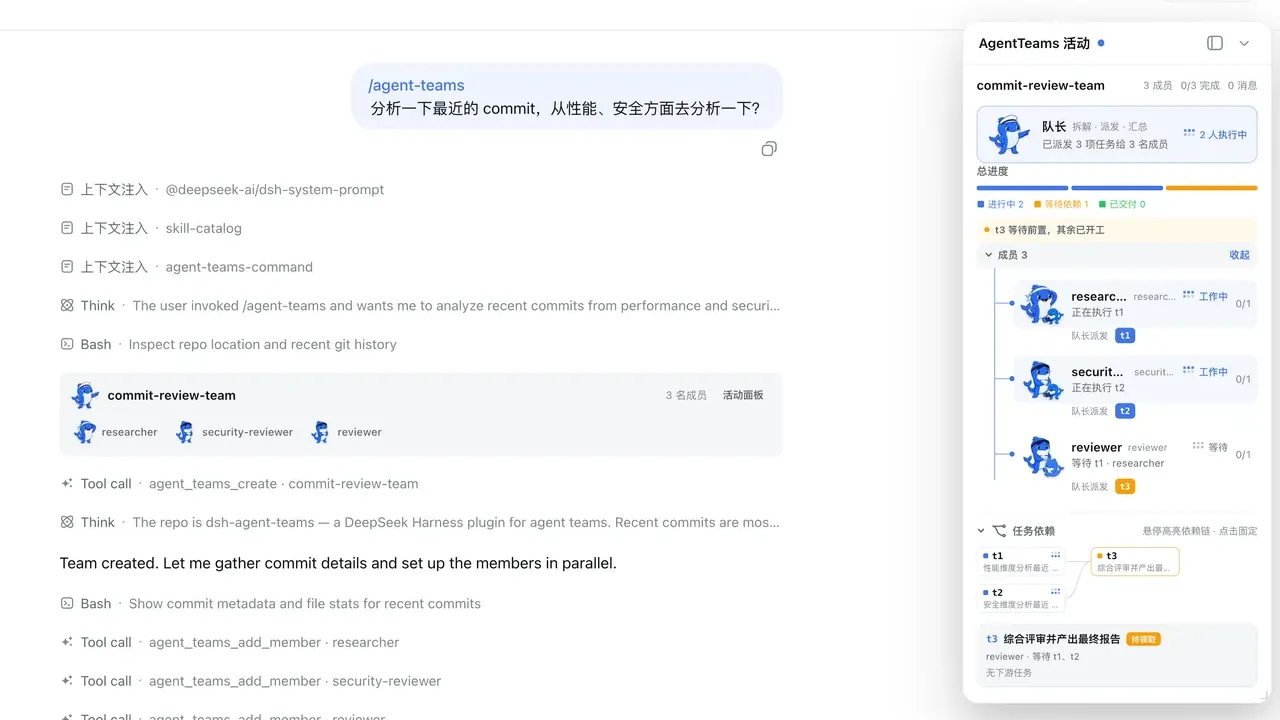Screen dimensions: 1280x720
Task: Click the 等待依赖 1 legend item
Action: point(1061,204)
